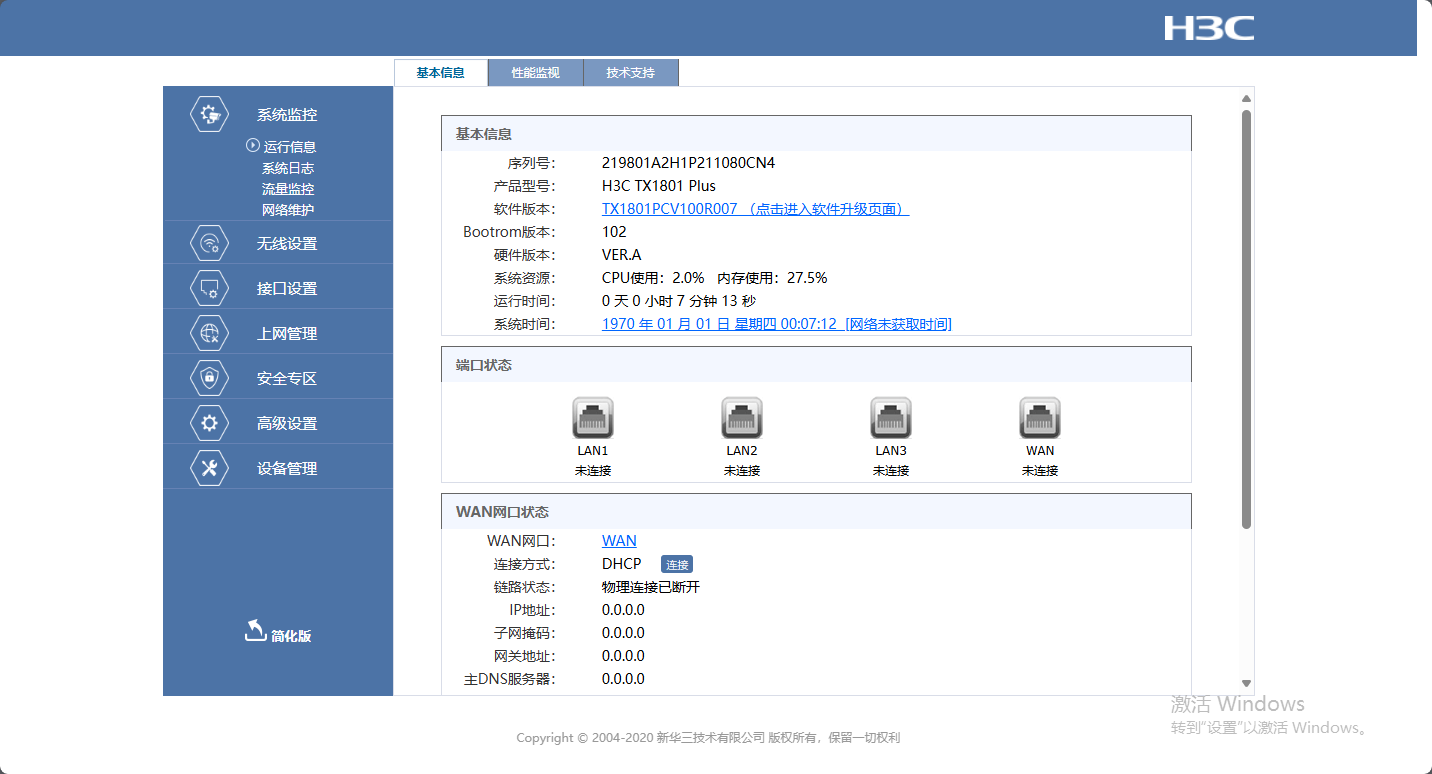Click the 安全专区 shield hexagon icon

209,378
